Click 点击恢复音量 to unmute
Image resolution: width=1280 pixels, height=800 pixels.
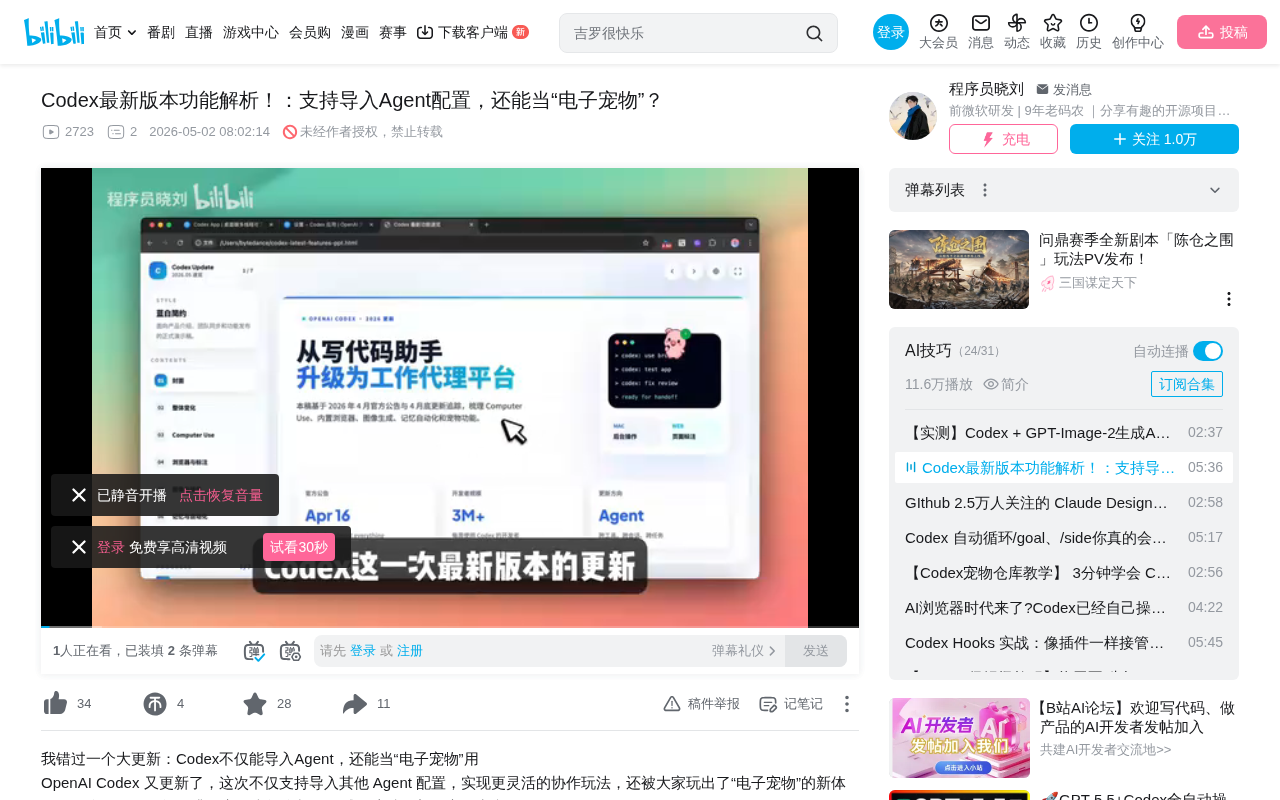click(x=221, y=495)
